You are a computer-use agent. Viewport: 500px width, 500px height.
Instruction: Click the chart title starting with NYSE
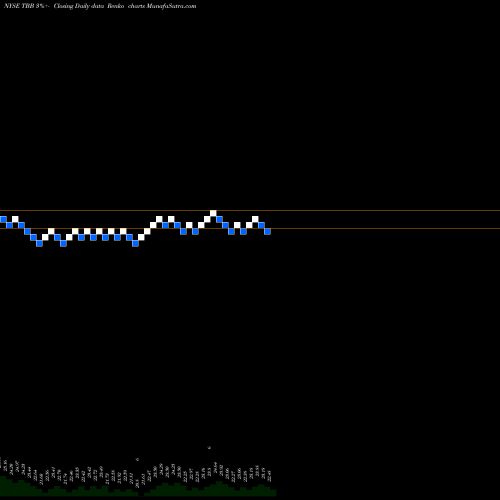(100, 6)
